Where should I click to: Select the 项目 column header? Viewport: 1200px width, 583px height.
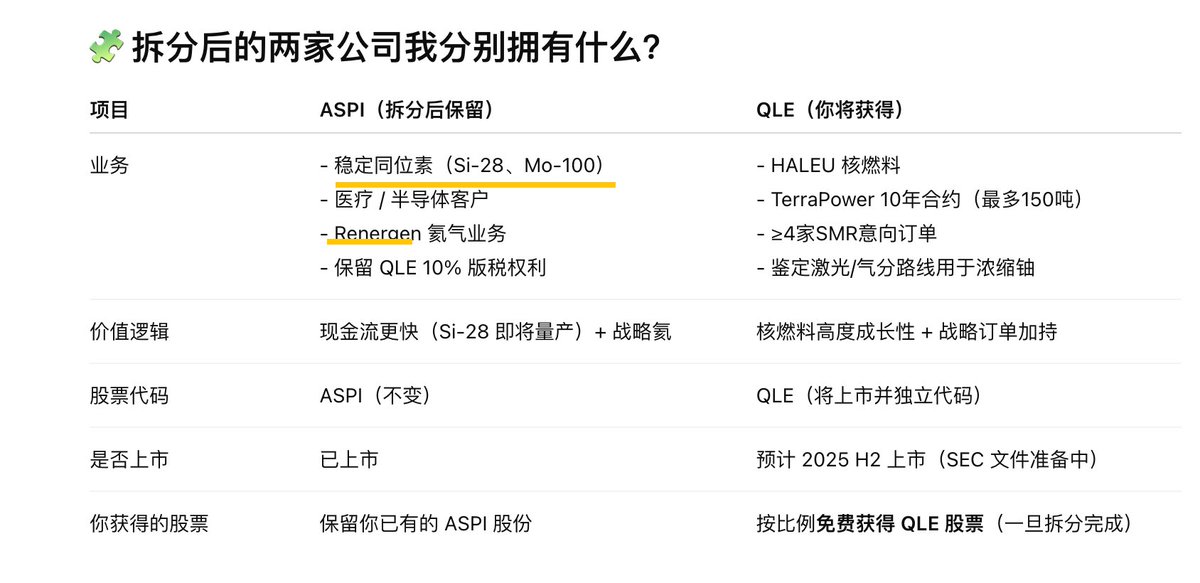click(110, 110)
